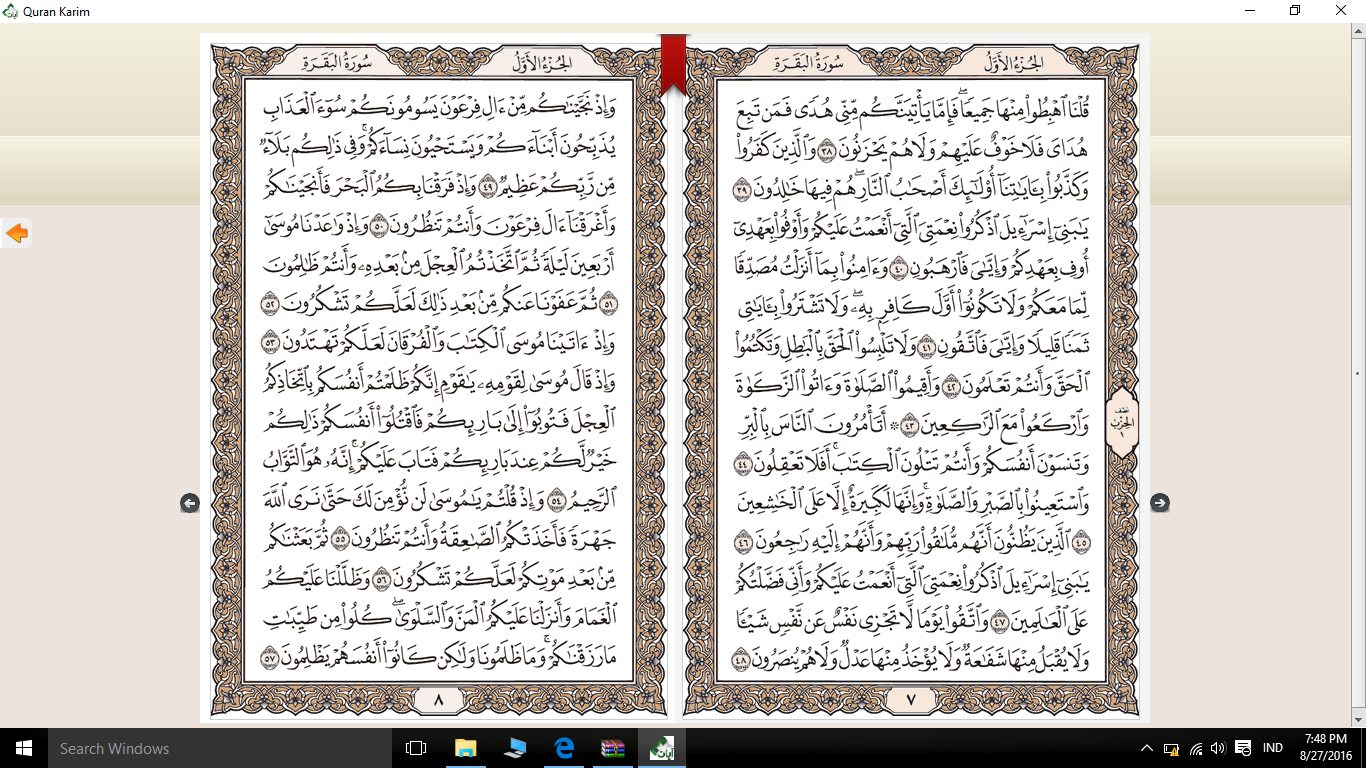
Task: Restore down the Quran Karim window
Action: (x=1296, y=11)
